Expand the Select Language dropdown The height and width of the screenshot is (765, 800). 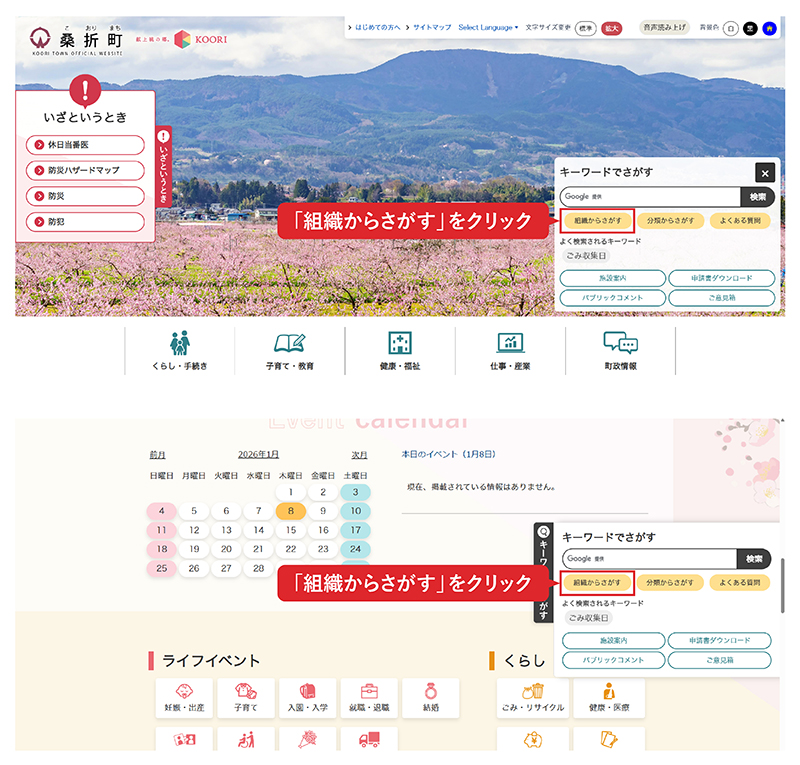coord(488,28)
